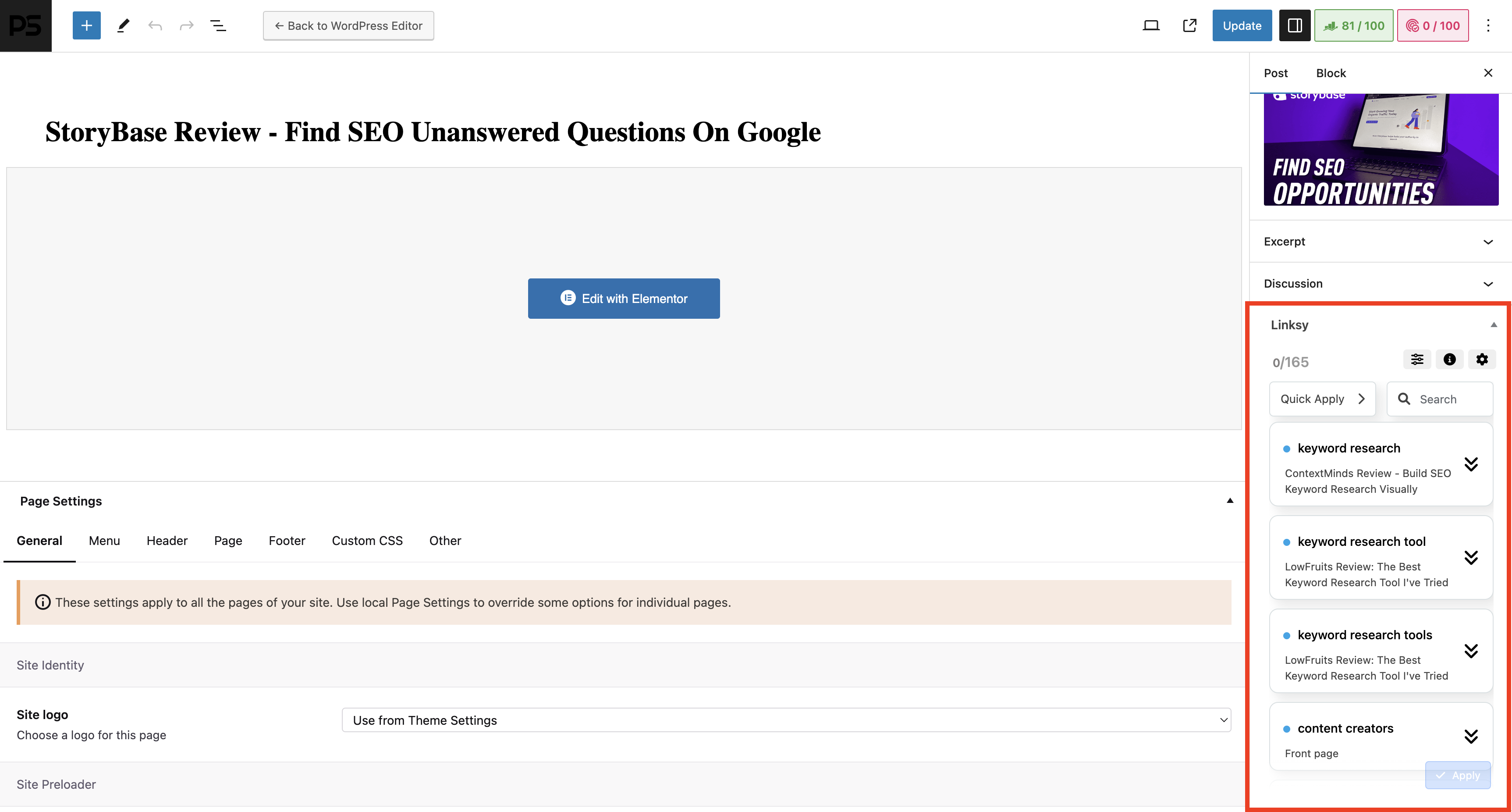
Task: Click the 0/165 links counter
Action: coord(1290,362)
